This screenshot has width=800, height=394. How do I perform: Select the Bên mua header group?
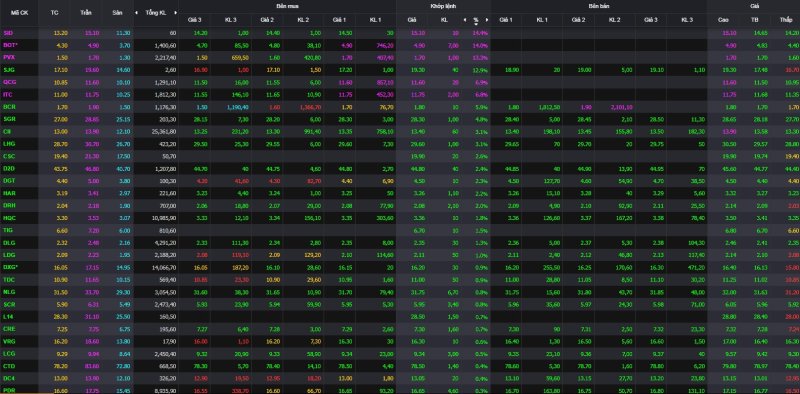[x=287, y=6]
